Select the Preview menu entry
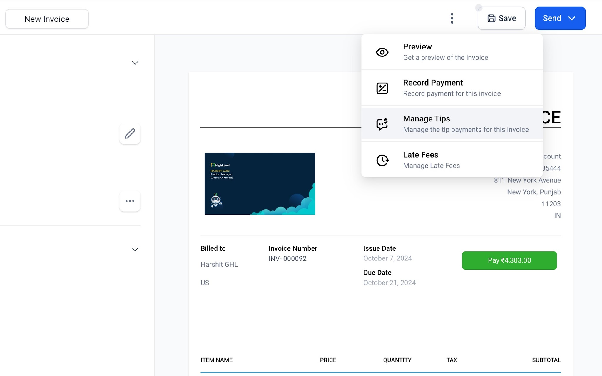This screenshot has width=602, height=376. [x=452, y=52]
